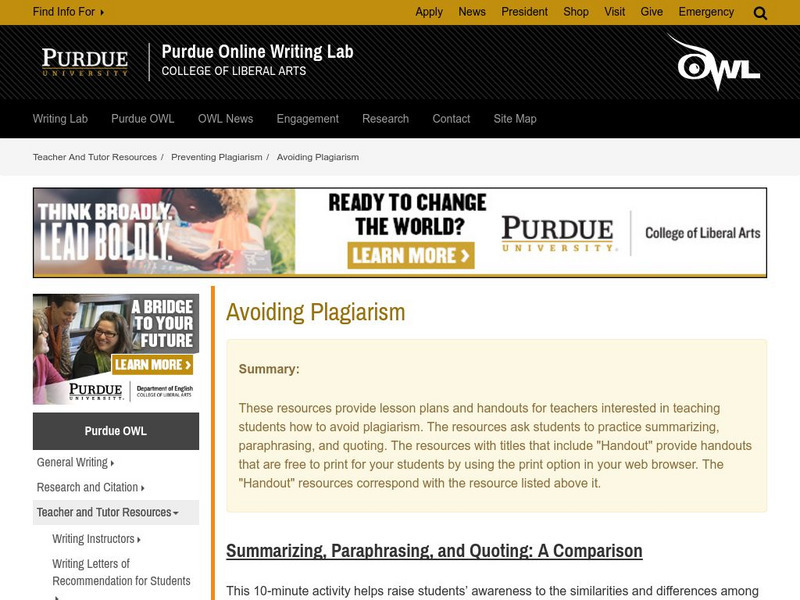The image size is (800, 600).
Task: Click the Purdue OWL sidebar header button
Action: (x=116, y=431)
